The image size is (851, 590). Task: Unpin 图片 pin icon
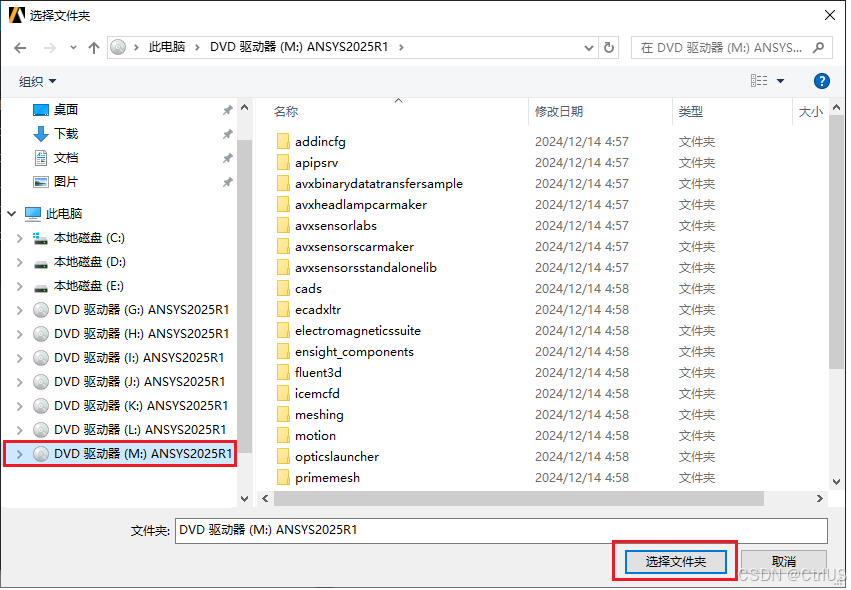(x=228, y=182)
